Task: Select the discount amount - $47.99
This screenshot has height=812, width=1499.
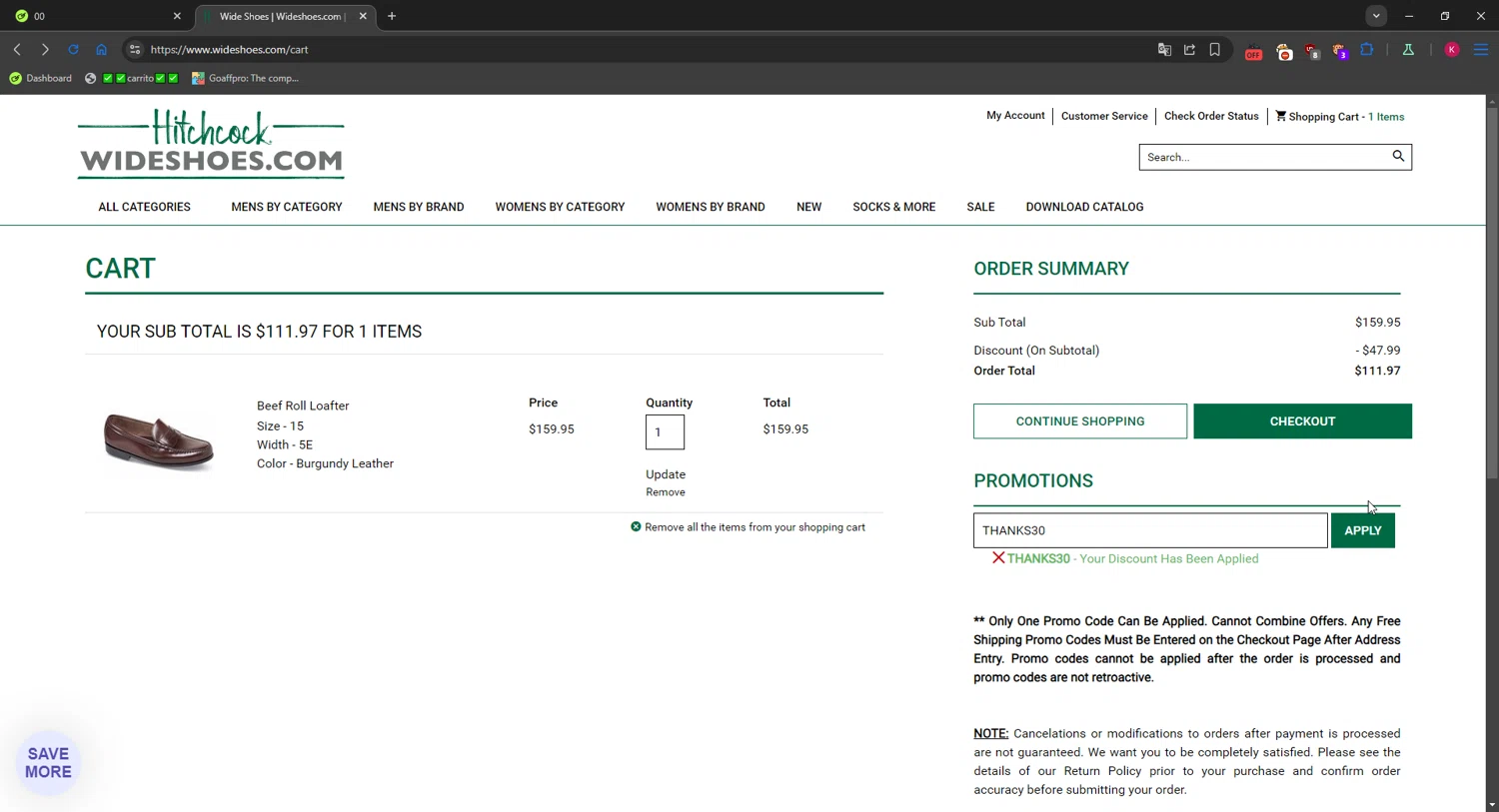Action: 1378,351
